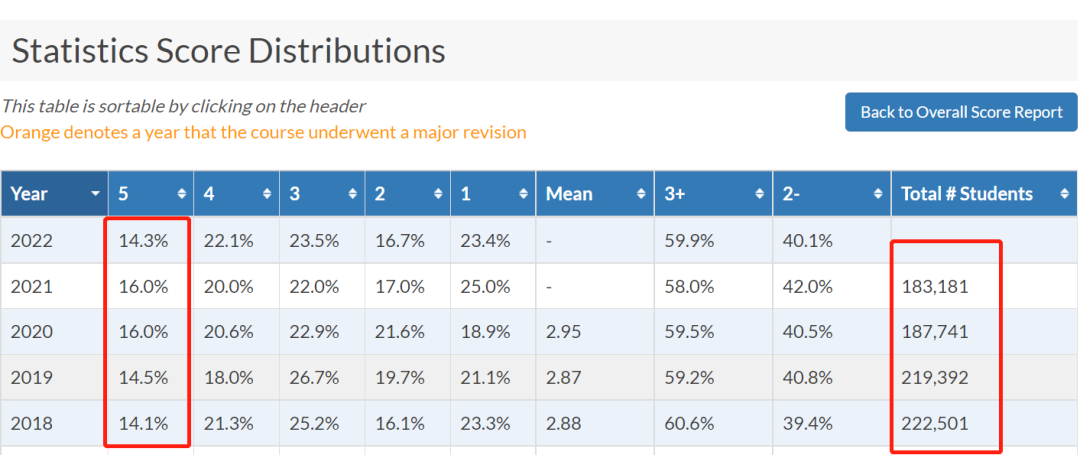Sort by 2- column arrows
The height and width of the screenshot is (455, 1080).
pyautogui.click(x=879, y=195)
